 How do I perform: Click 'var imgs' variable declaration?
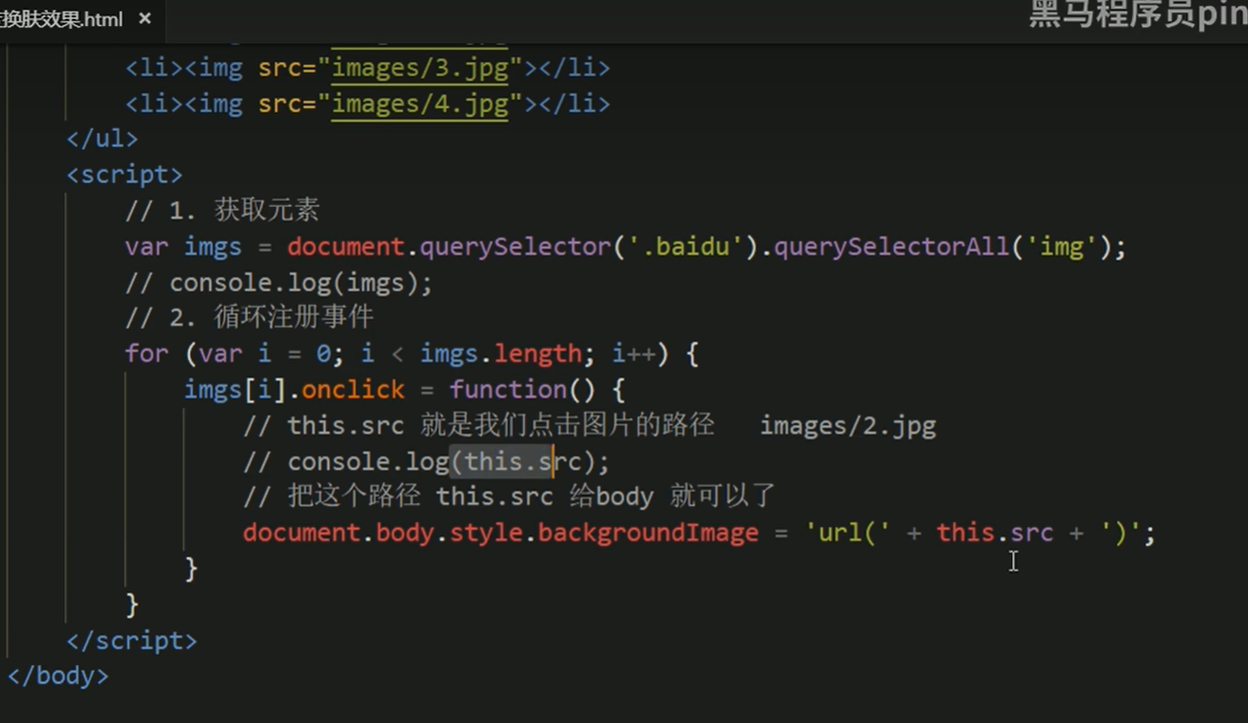coord(183,246)
